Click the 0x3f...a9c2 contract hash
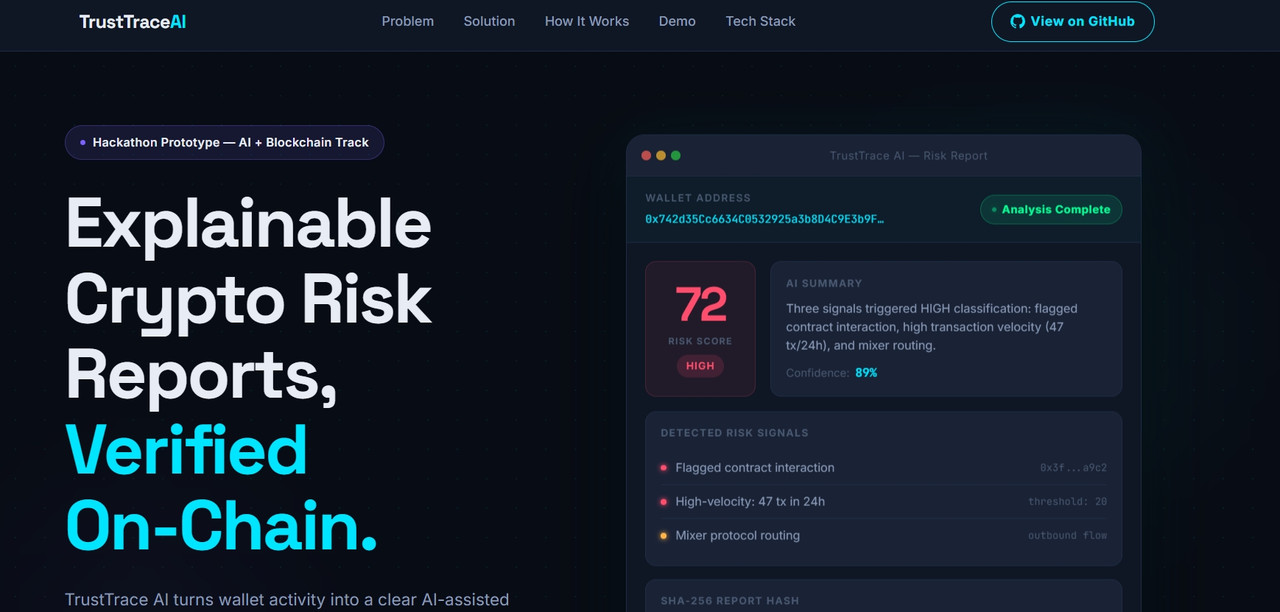Screen dimensions: 1280x612 [1074, 468]
